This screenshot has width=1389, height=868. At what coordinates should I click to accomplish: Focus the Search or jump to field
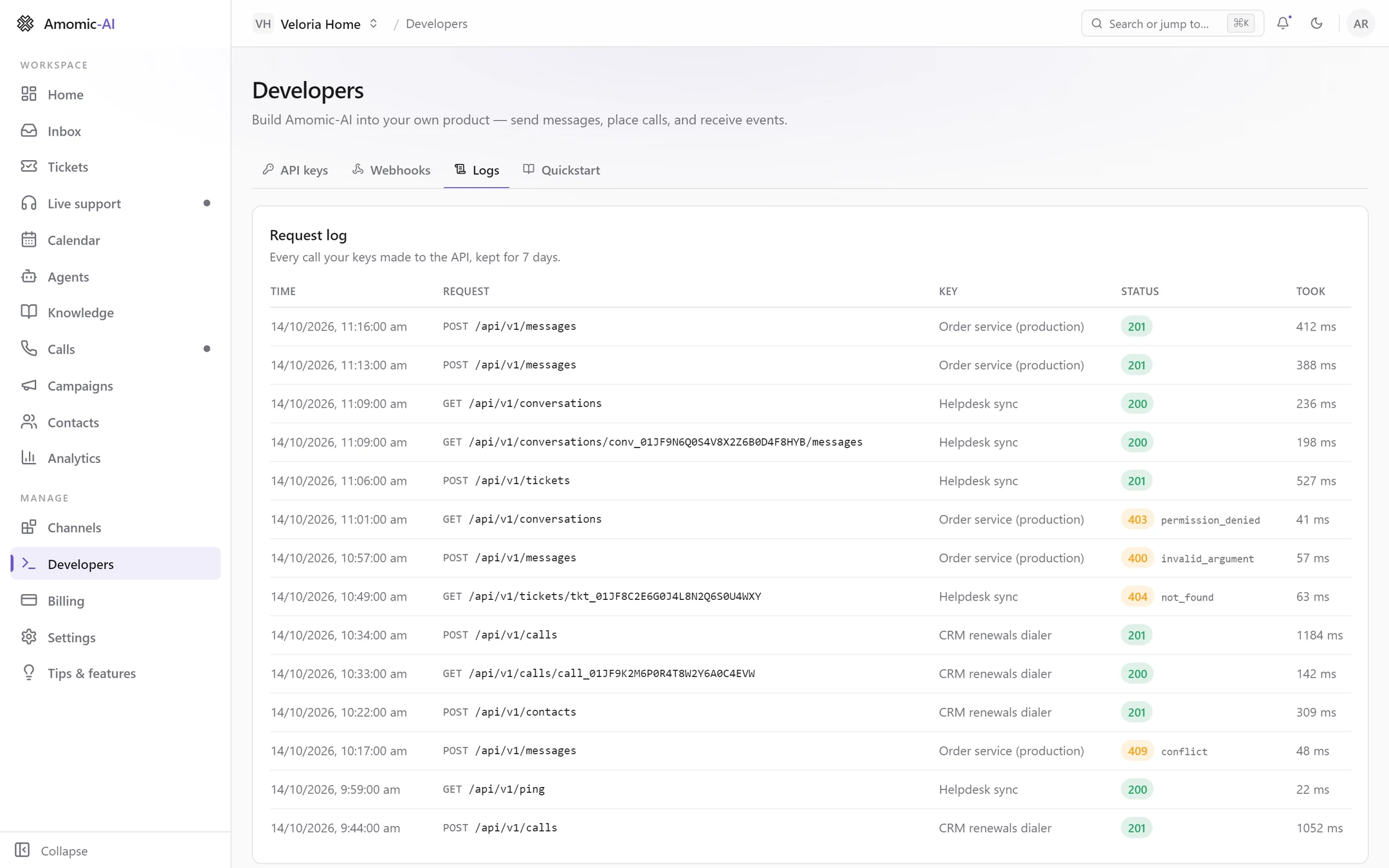tap(1172, 24)
